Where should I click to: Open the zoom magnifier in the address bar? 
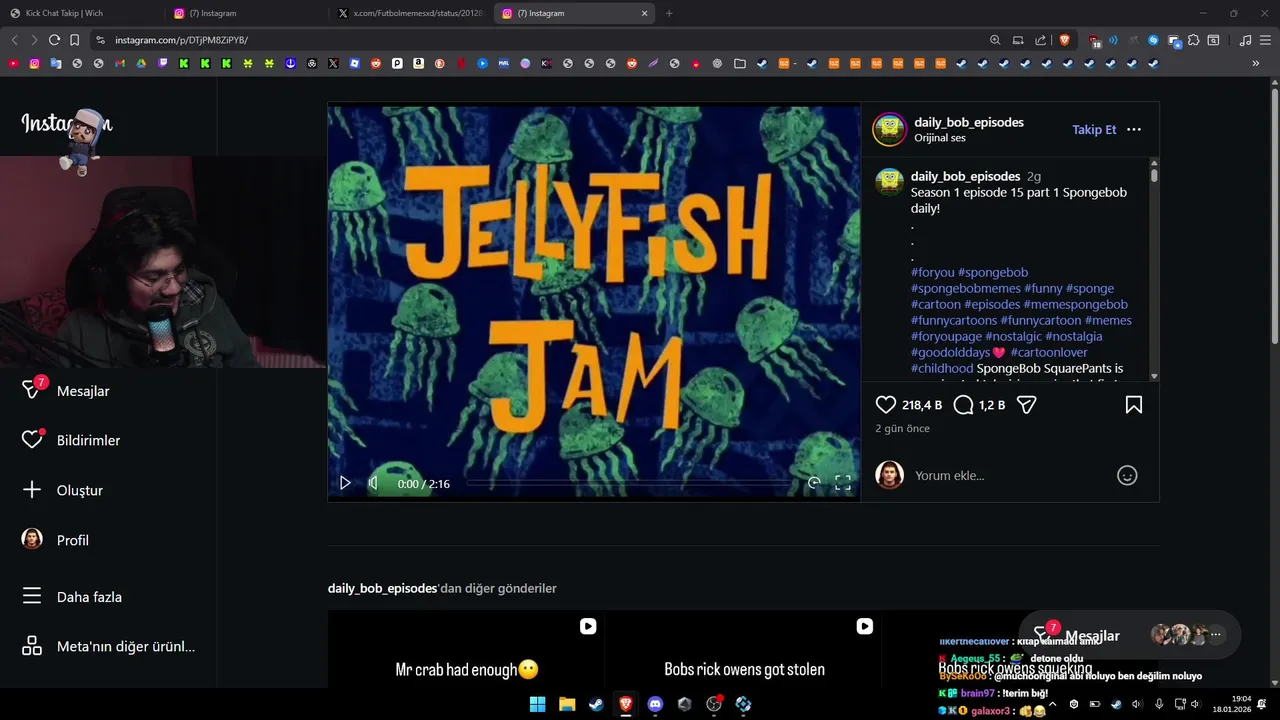[995, 40]
